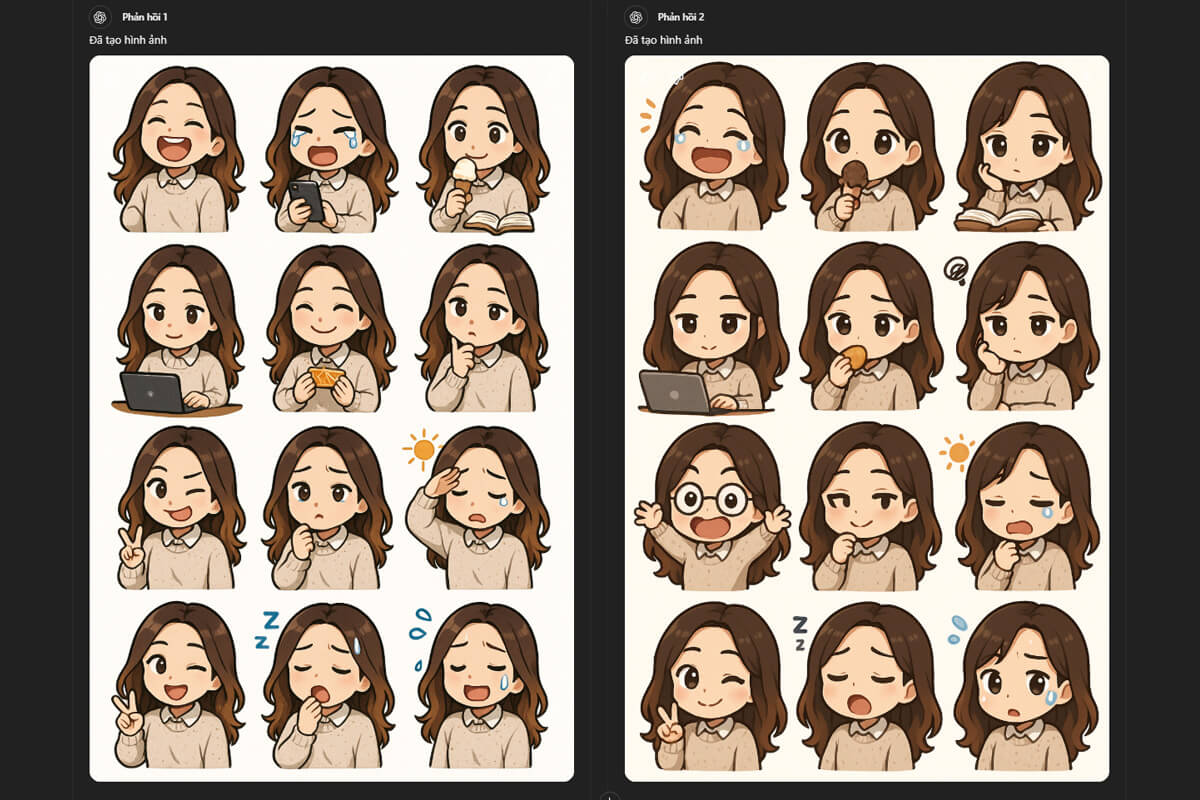Click the laptop sticker in Response 1
Screen dimensions: 1200x800
coord(178,330)
